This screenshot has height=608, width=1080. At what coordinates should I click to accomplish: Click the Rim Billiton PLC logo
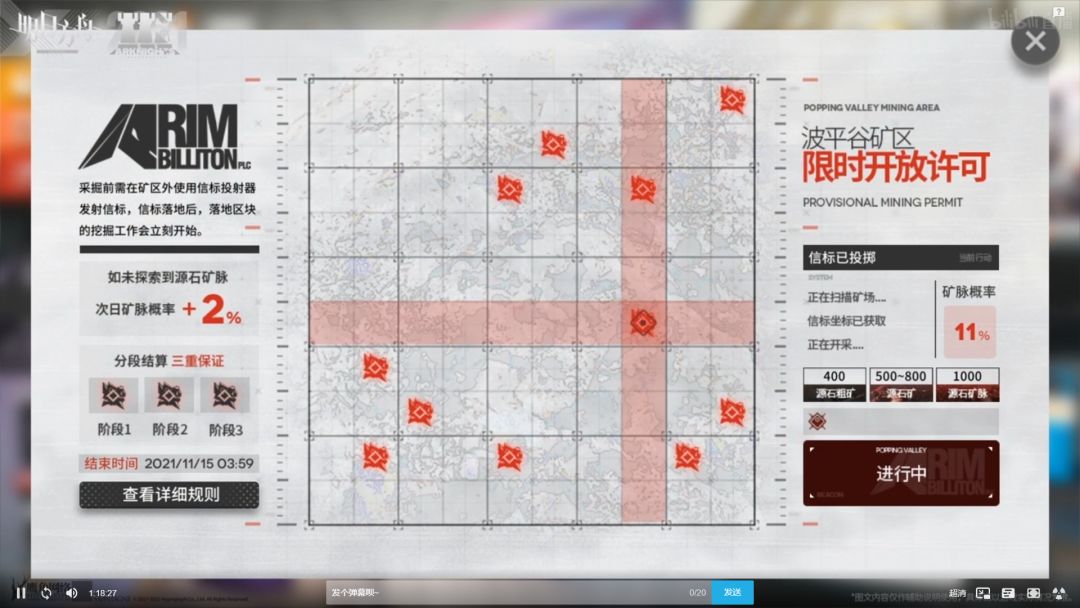(165, 137)
